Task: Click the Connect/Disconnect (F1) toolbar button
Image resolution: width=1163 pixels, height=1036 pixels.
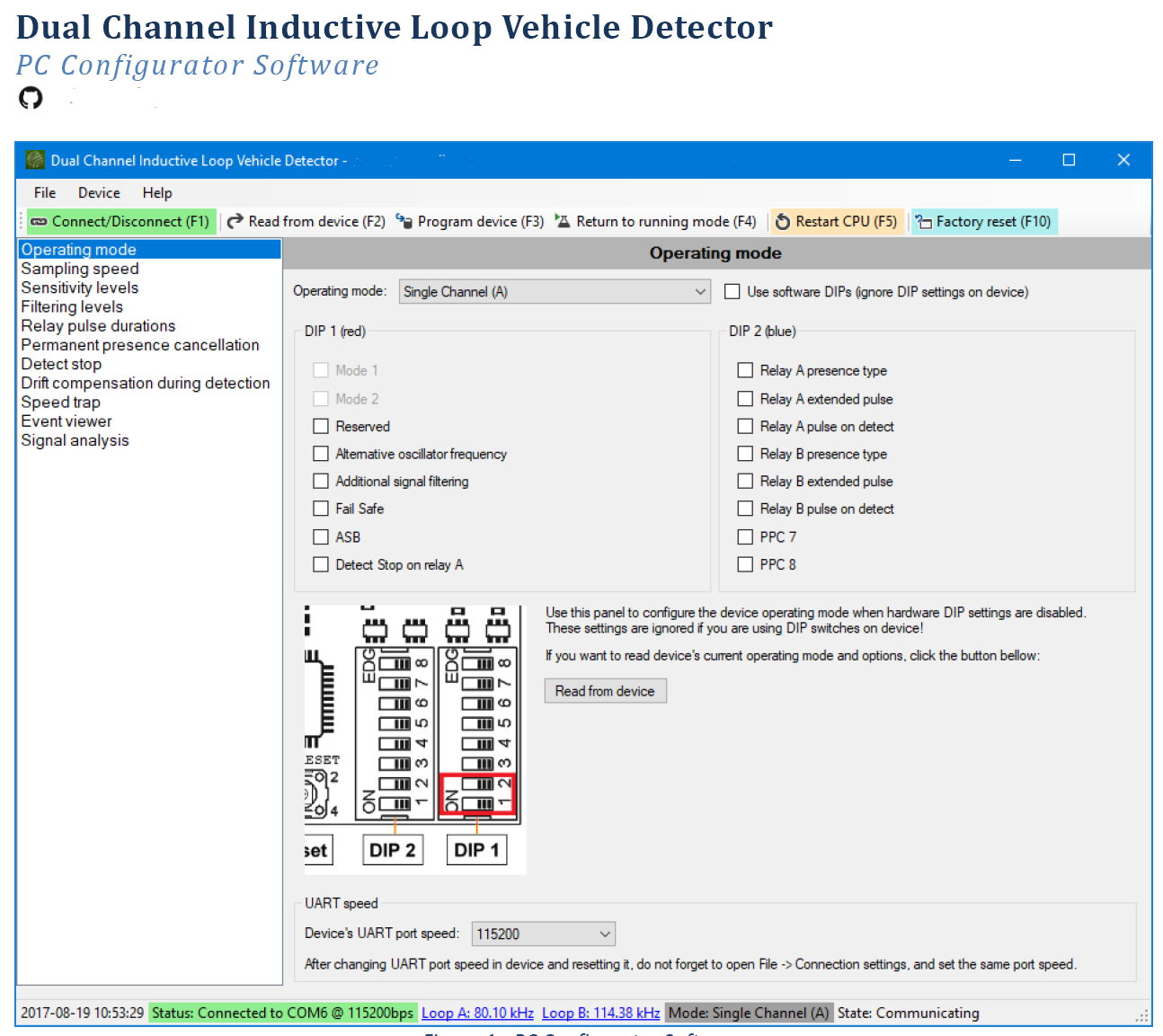Action: [x=121, y=221]
